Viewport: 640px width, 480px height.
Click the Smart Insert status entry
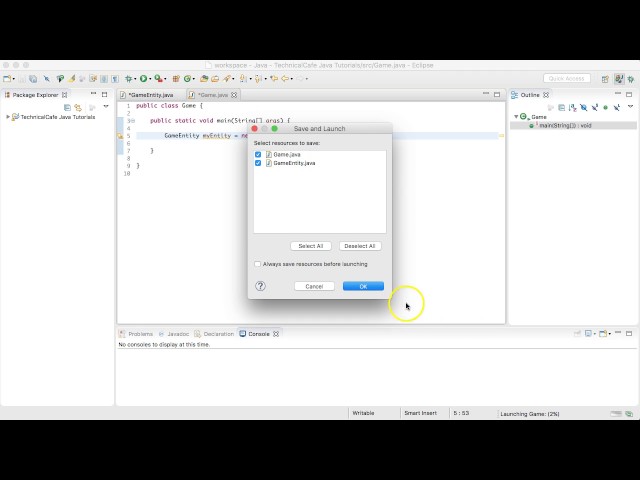(420, 413)
